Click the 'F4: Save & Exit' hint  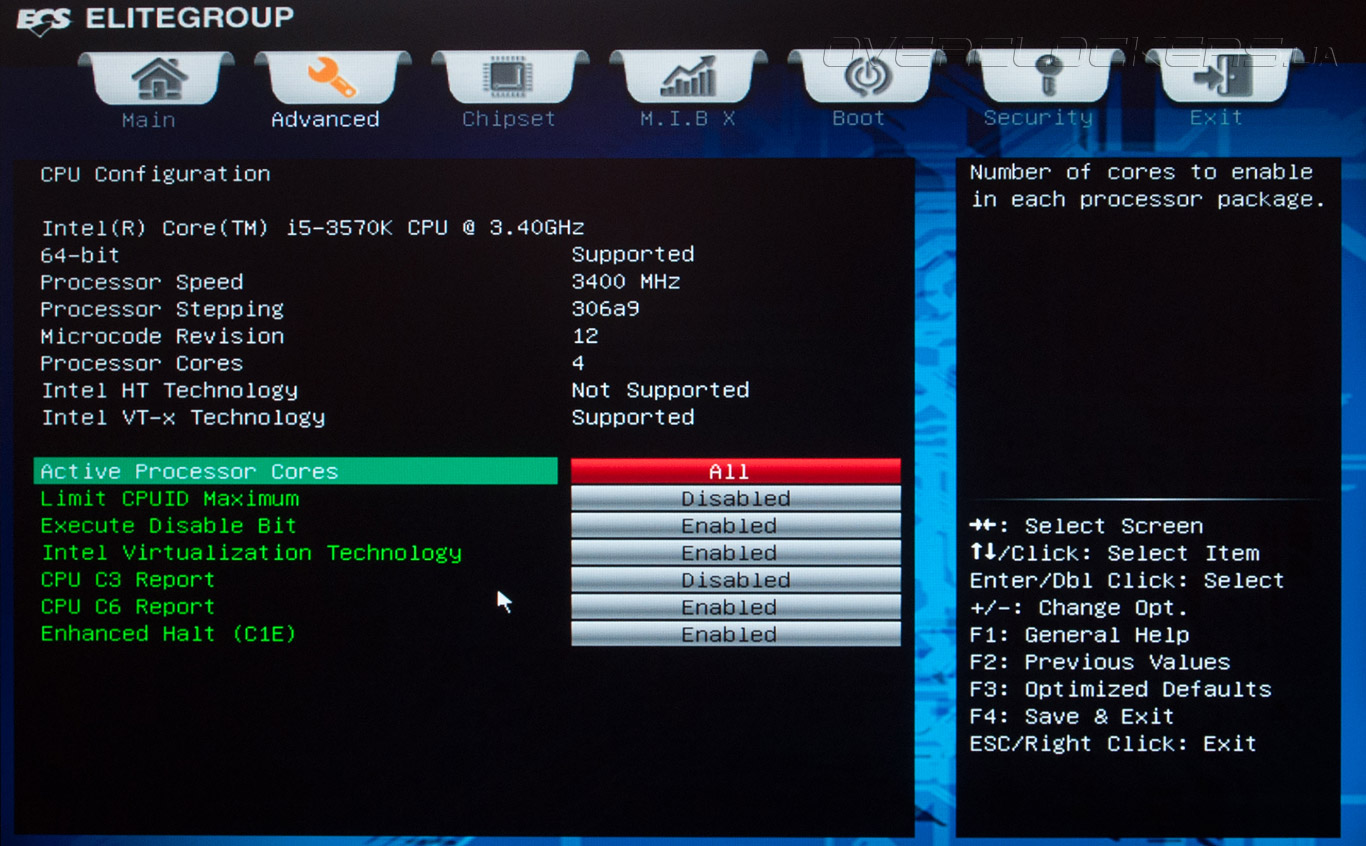[x=1072, y=716]
